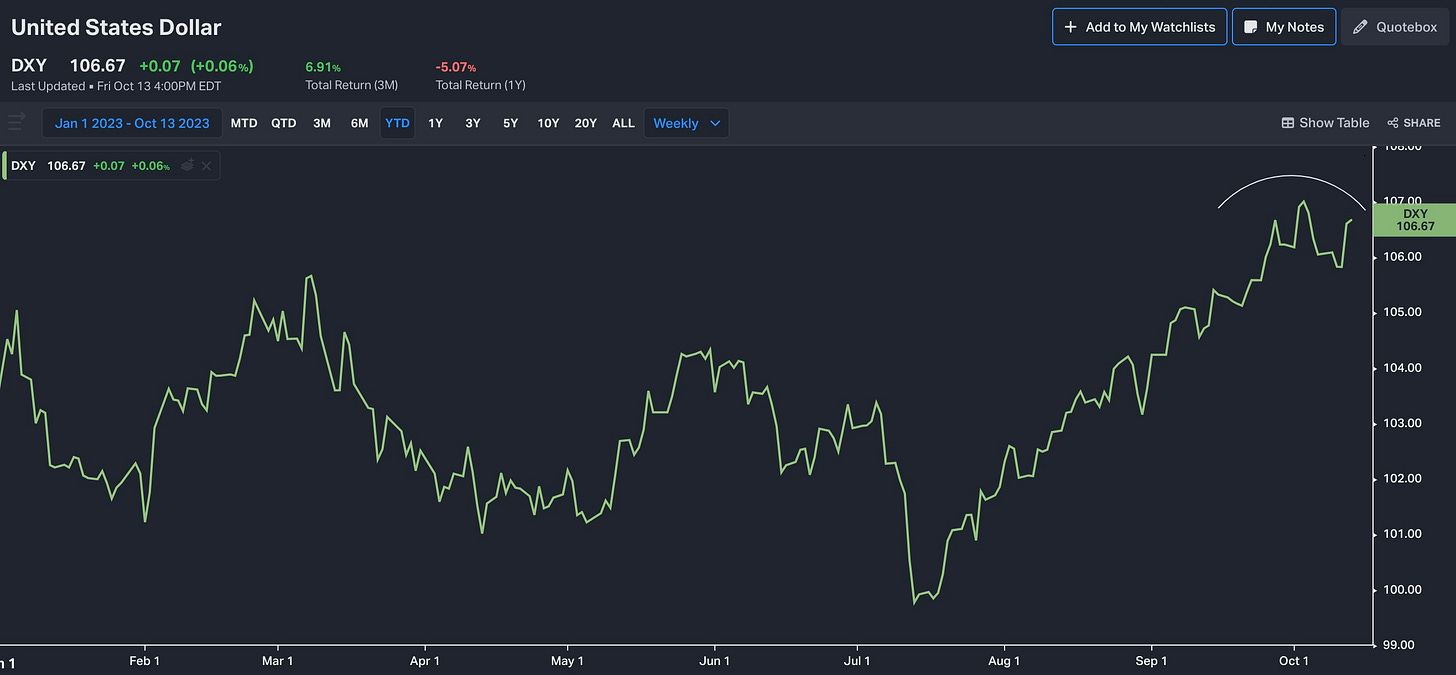Open the Quotebox tool
The width and height of the screenshot is (1456, 675).
1395,27
